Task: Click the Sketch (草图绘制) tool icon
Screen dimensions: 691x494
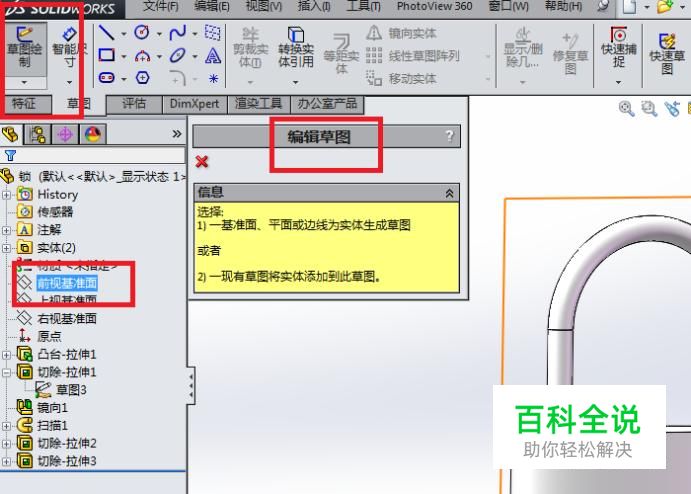Action: (25, 48)
